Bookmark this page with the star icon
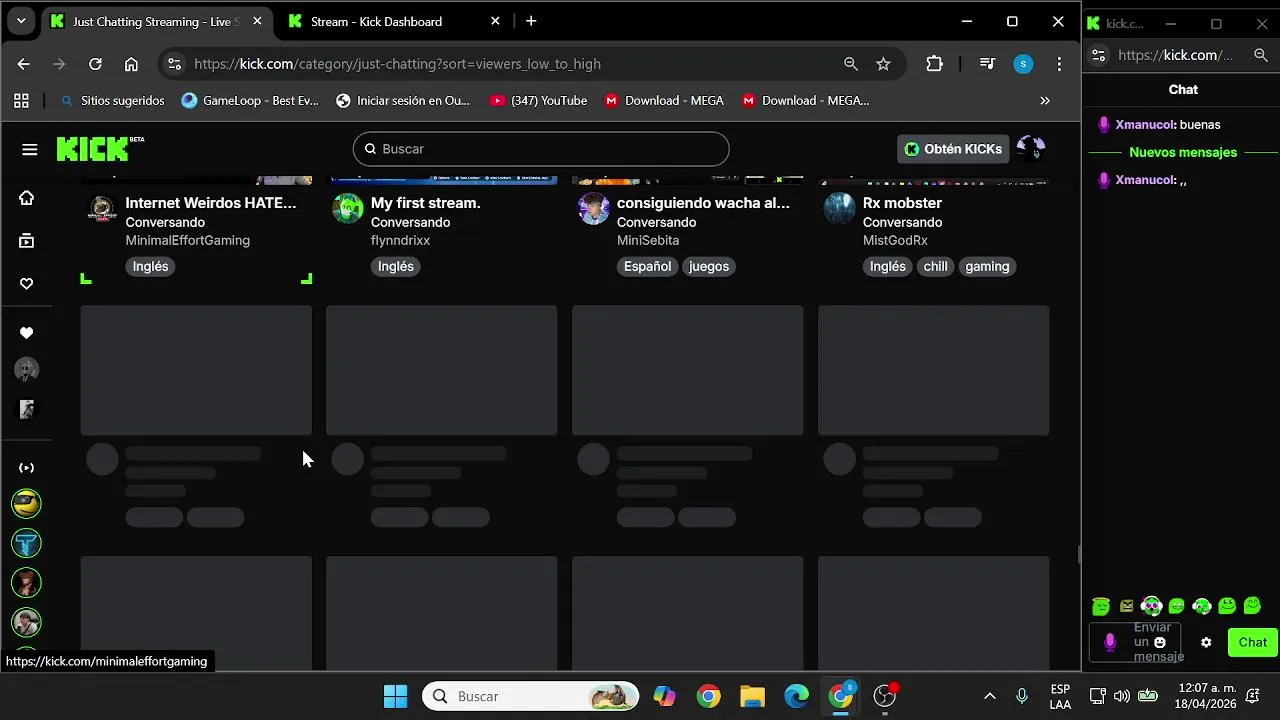The image size is (1280, 720). pyautogui.click(x=883, y=64)
